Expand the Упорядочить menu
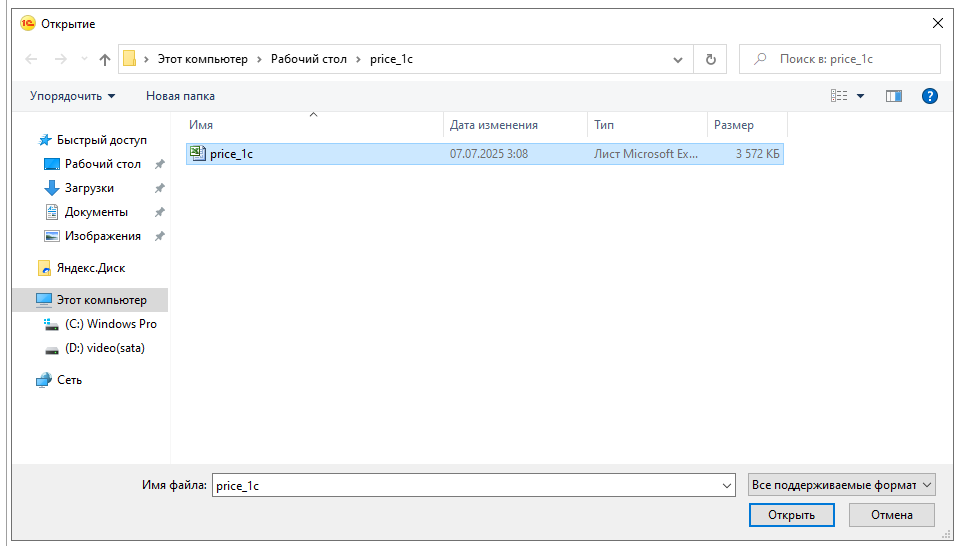The height and width of the screenshot is (546, 964). [x=72, y=96]
